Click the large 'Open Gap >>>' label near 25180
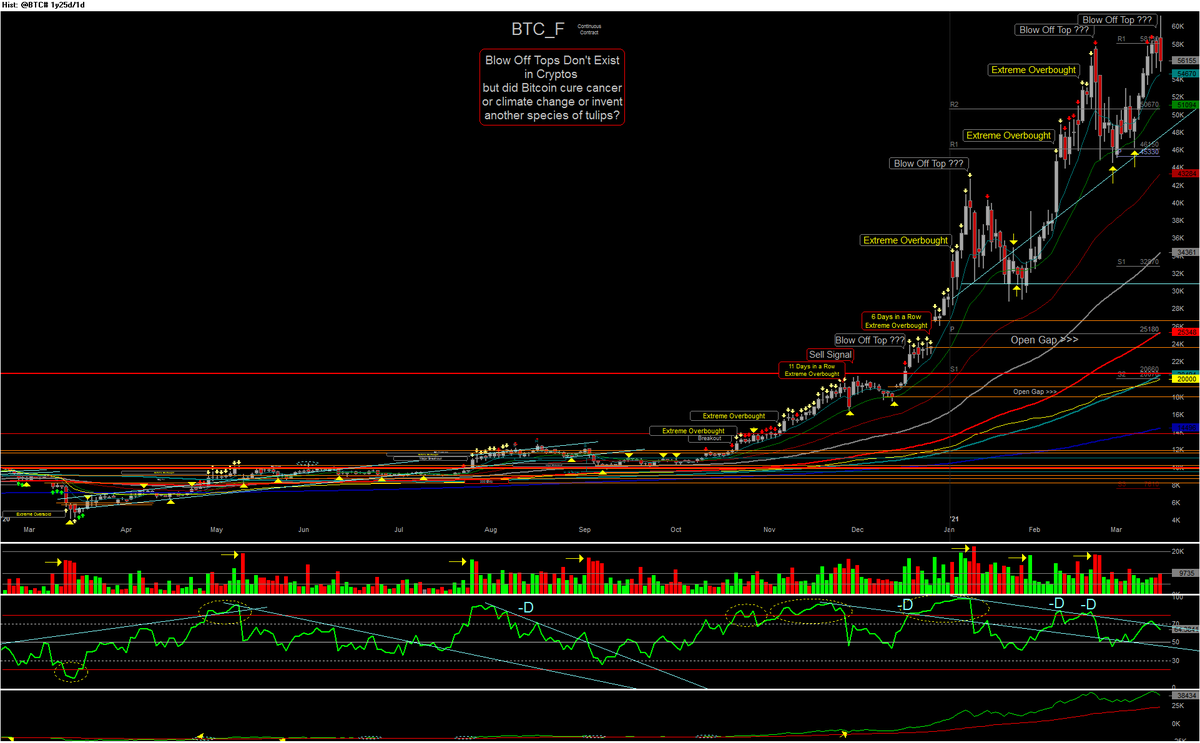This screenshot has width=1200, height=743. tap(1044, 340)
